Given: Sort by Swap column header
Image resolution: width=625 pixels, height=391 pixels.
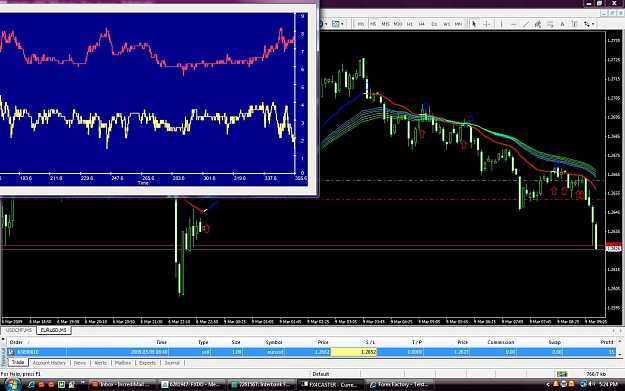Looking at the screenshot, I should pos(540,342).
